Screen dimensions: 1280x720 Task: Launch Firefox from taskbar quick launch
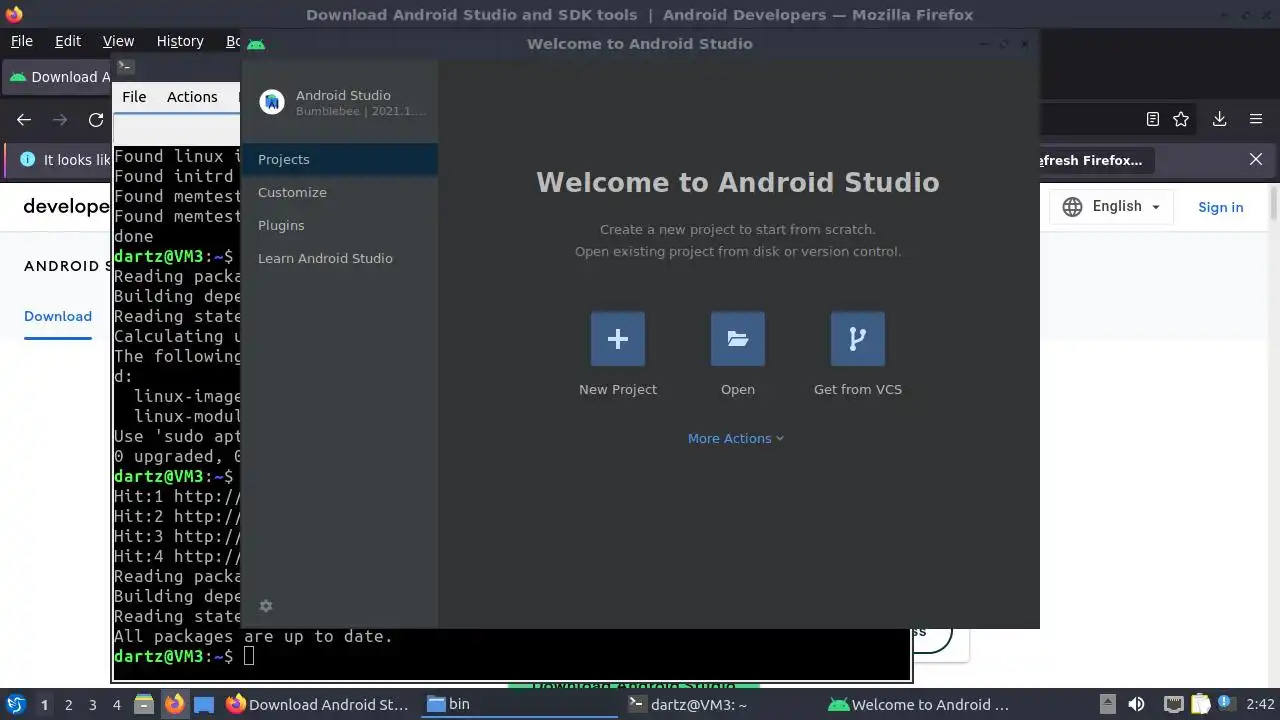[175, 705]
